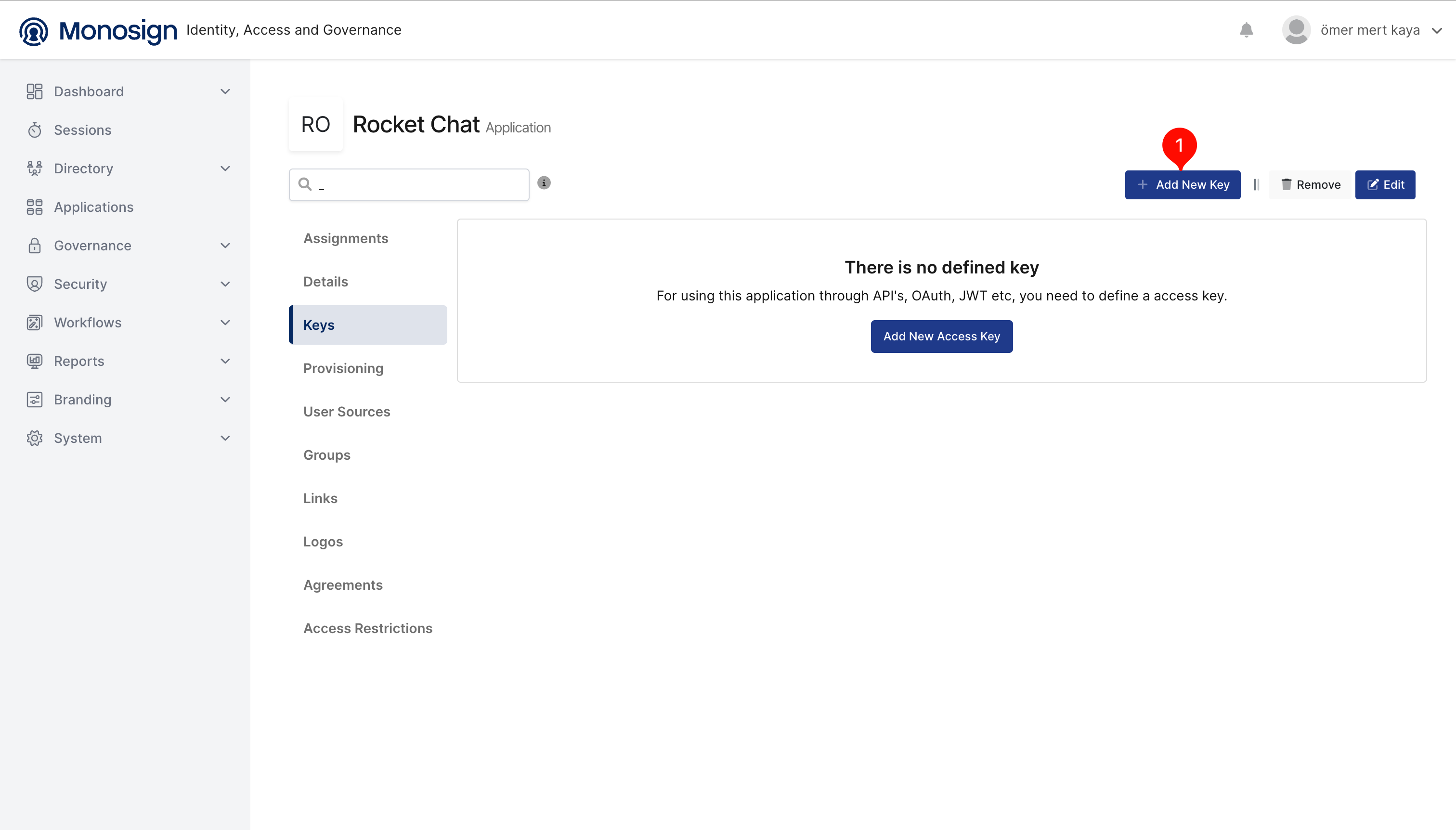Viewport: 1456px width, 830px height.
Task: Expand the Security menu chevron
Action: (225, 284)
